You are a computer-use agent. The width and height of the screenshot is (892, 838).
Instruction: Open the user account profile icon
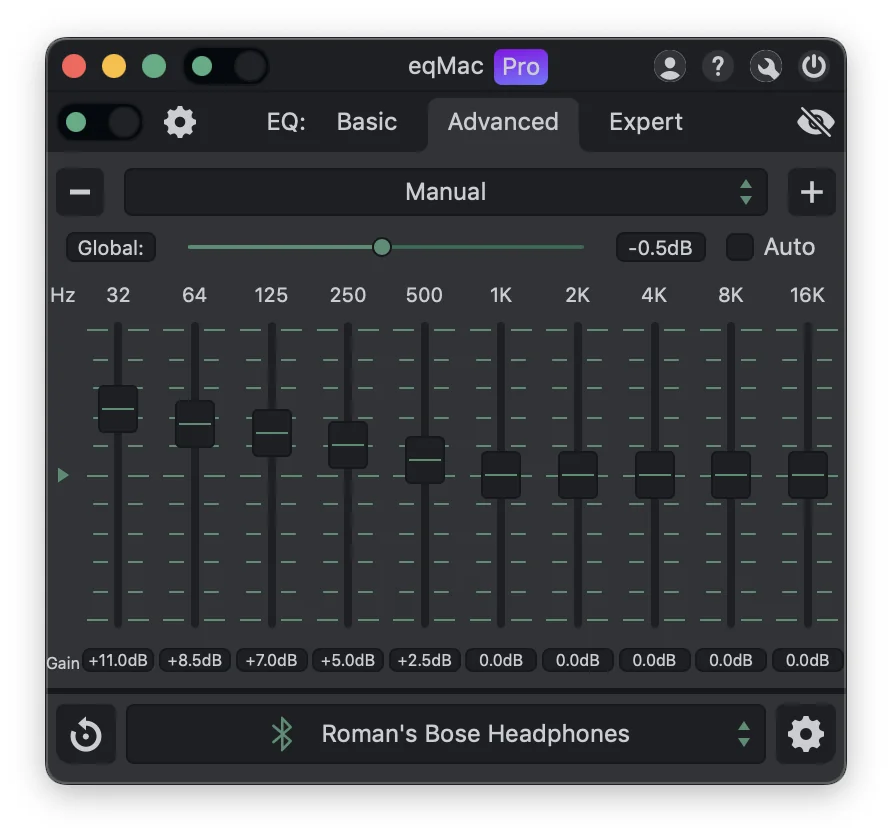point(670,66)
